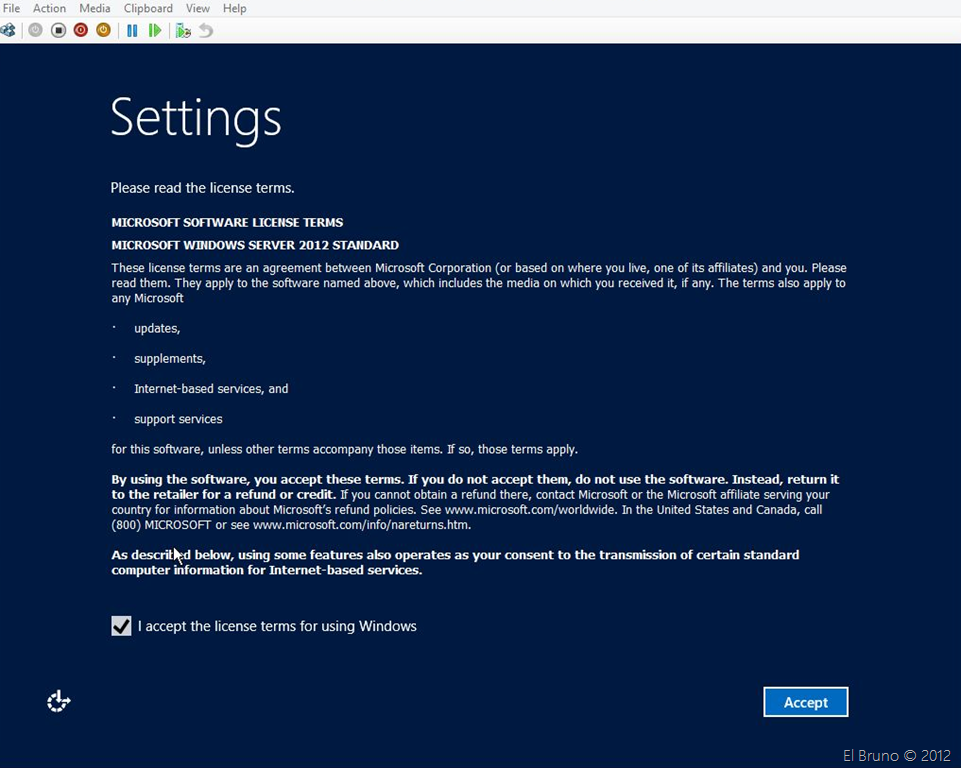Open the File menu
This screenshot has width=961, height=768.
(11, 8)
